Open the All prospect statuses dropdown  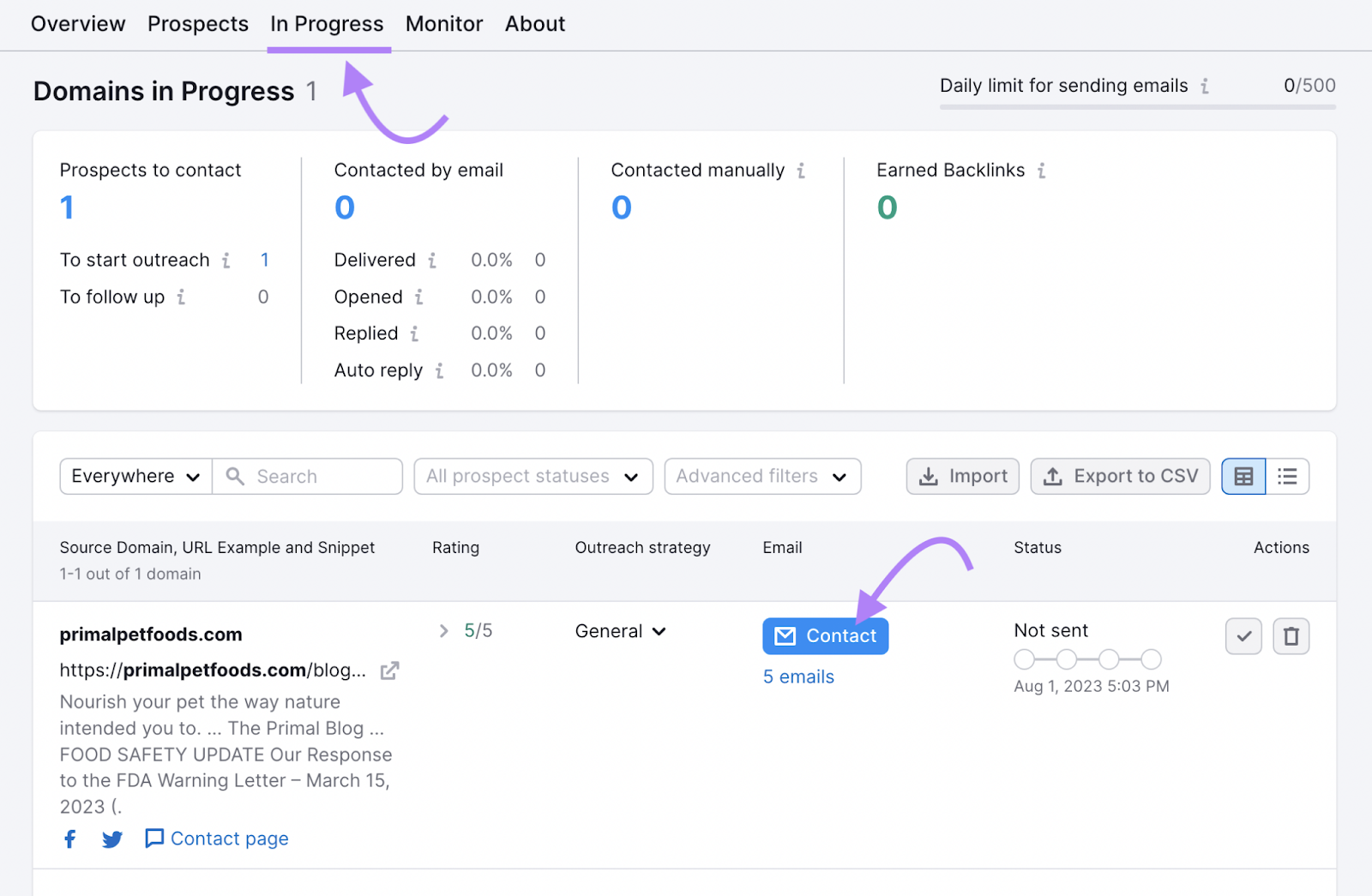tap(533, 476)
